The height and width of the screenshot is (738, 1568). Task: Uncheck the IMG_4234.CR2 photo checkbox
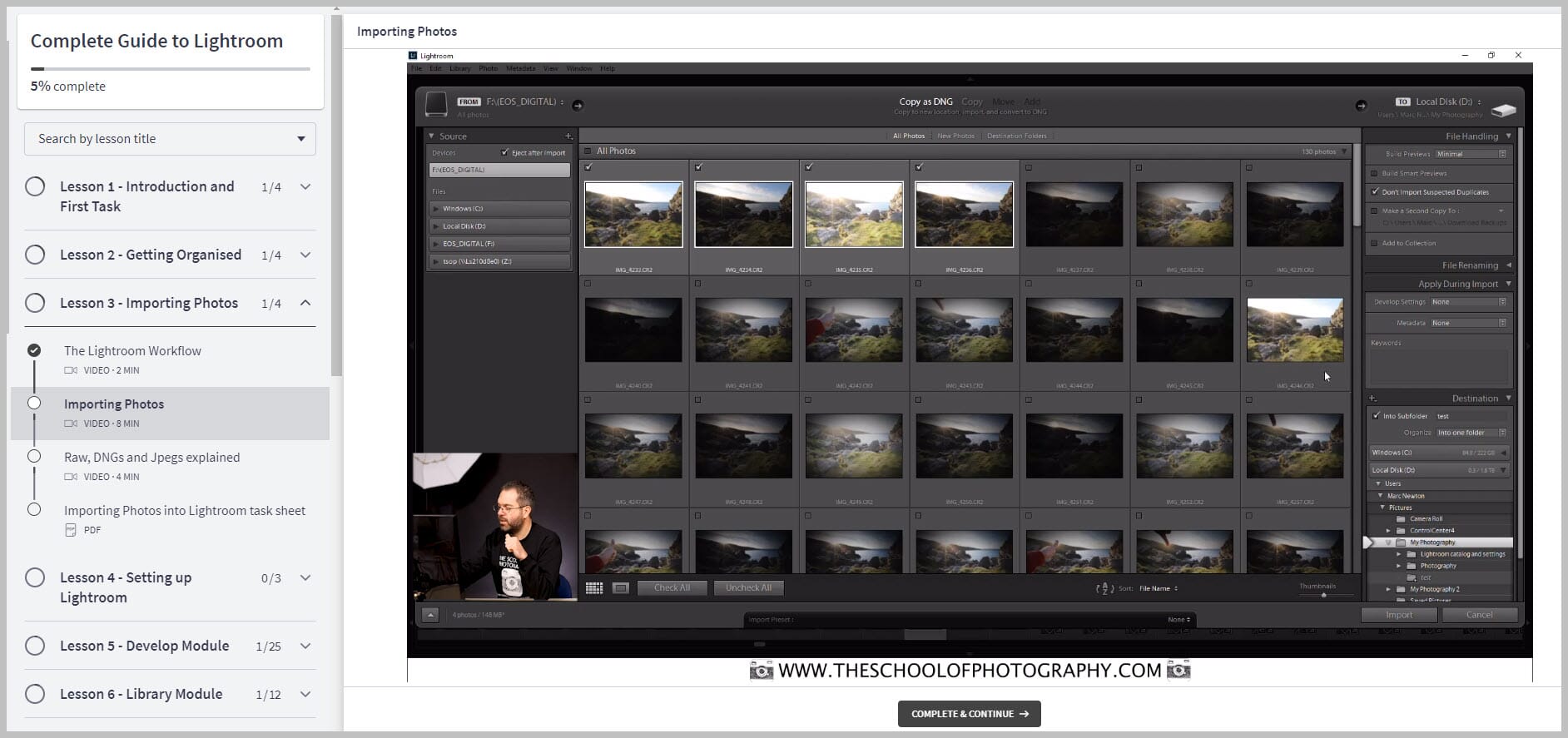pos(698,167)
